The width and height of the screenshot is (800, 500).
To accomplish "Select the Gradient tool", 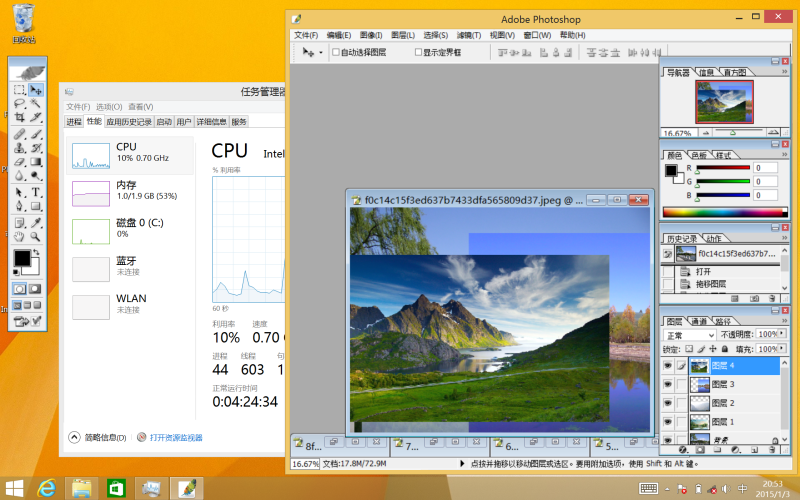I will point(36,162).
